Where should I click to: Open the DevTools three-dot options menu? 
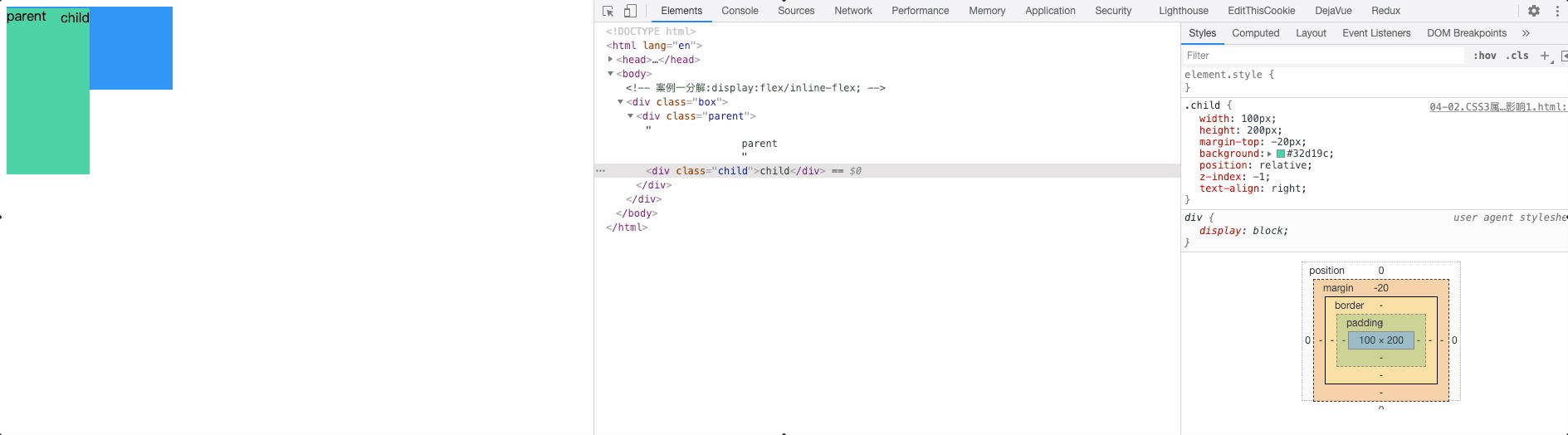[1557, 11]
